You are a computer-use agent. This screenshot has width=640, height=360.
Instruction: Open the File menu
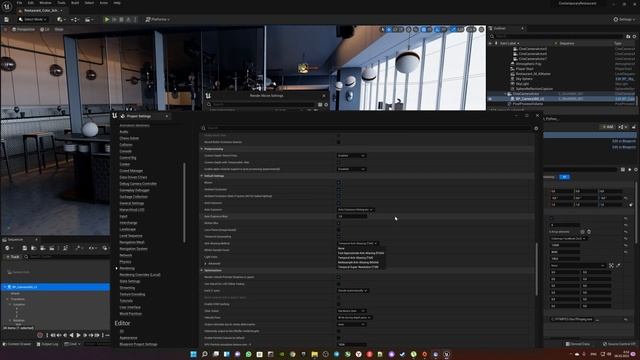coord(19,2)
